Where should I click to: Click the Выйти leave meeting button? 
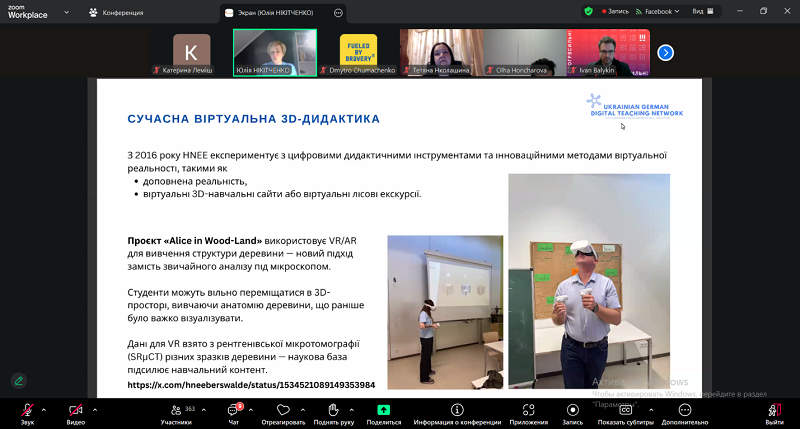click(774, 412)
